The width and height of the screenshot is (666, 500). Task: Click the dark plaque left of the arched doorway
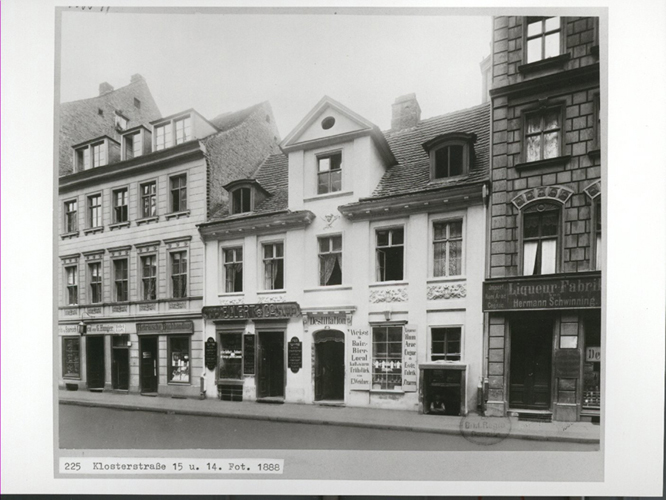[x=295, y=354]
